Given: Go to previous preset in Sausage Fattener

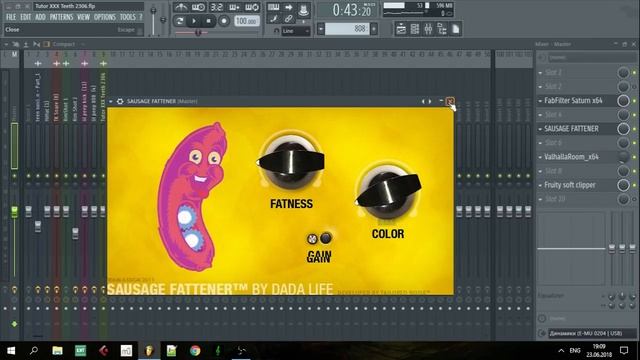Looking at the screenshot, I should [423, 101].
